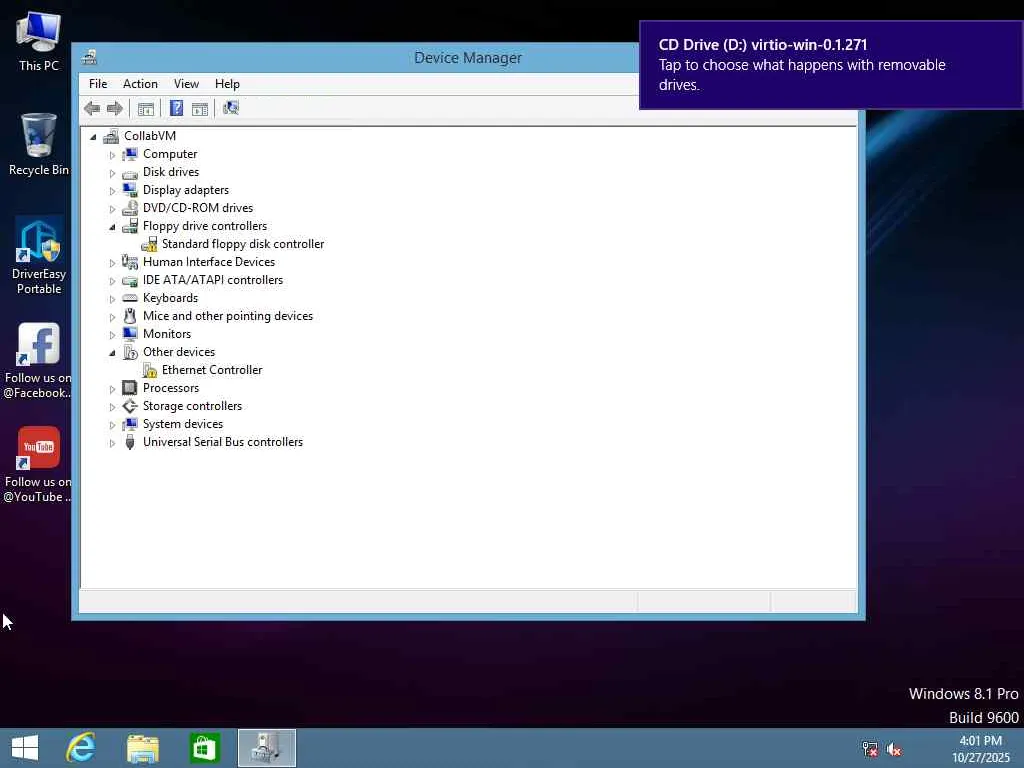Select the Ethernet Controller label
The image size is (1024, 768).
point(212,370)
